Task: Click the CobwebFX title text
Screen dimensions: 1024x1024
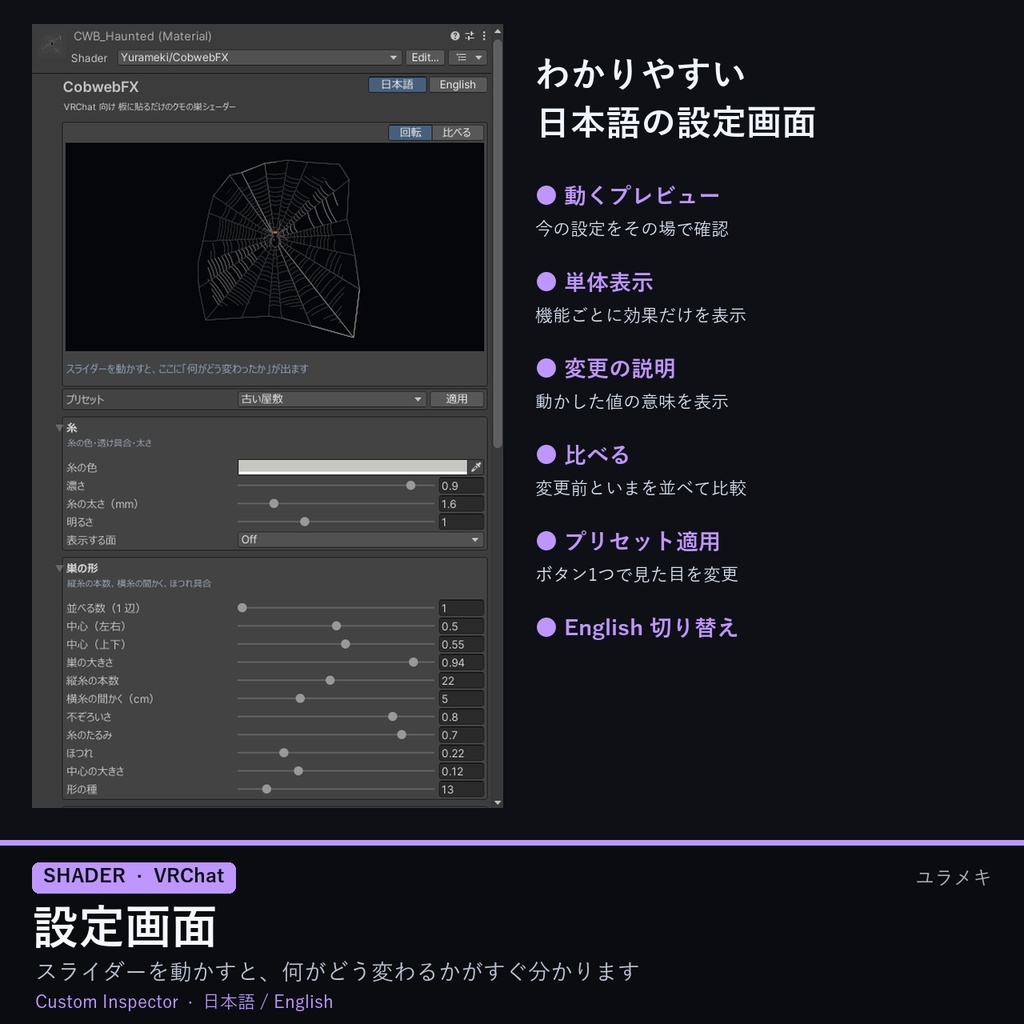Action: [101, 87]
